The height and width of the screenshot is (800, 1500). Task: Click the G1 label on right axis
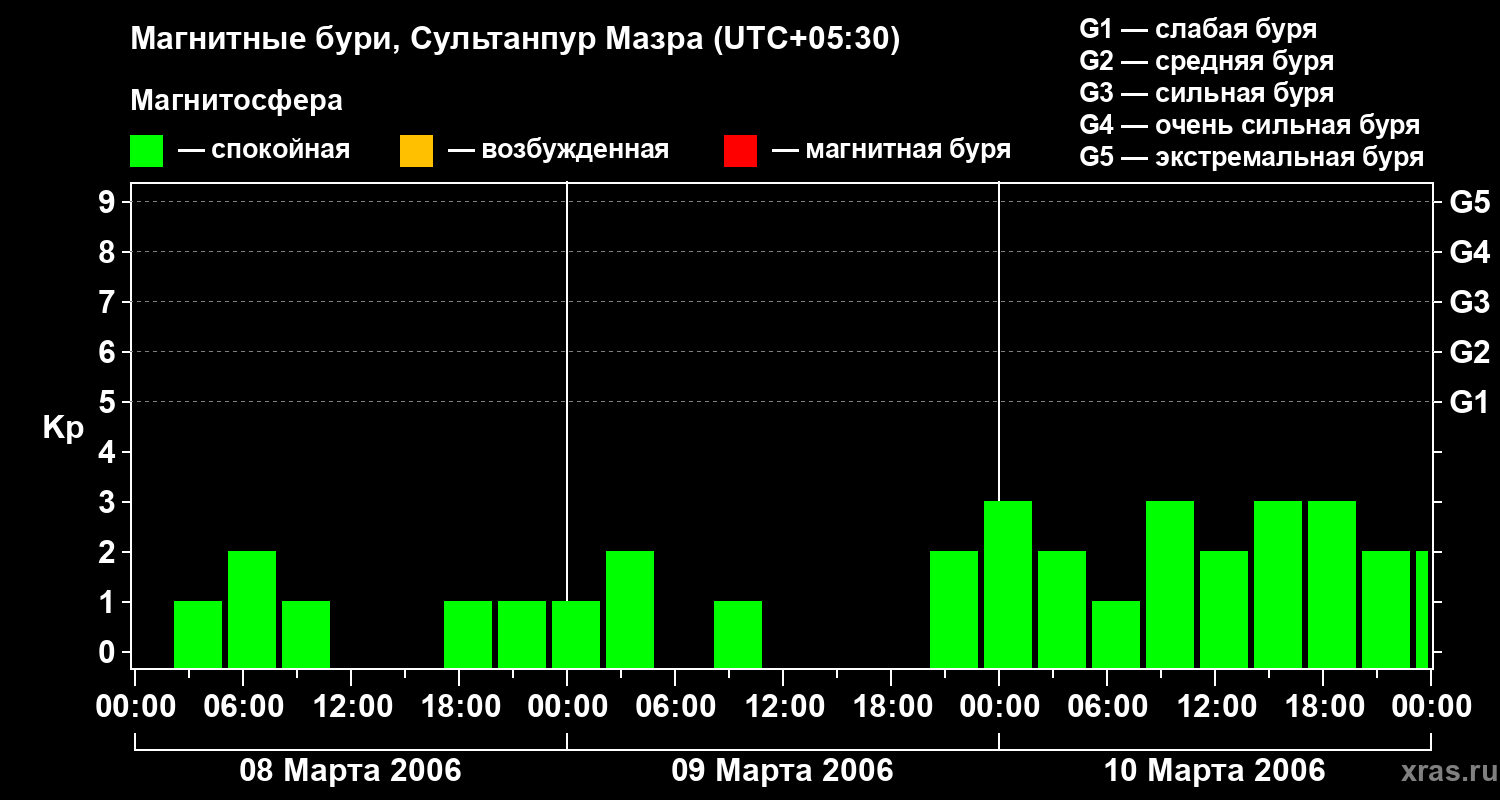tap(1469, 402)
